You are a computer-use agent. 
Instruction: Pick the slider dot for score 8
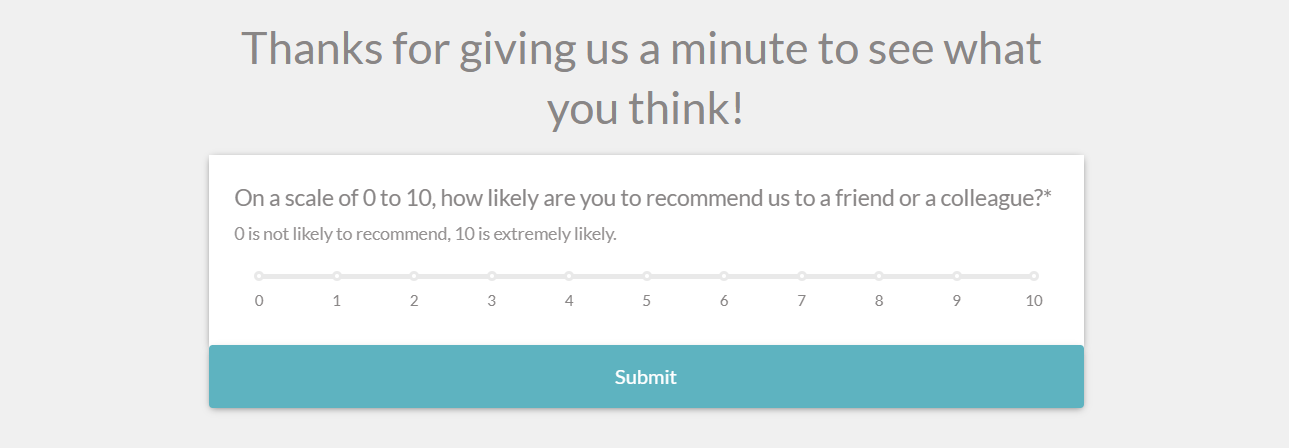tap(879, 276)
